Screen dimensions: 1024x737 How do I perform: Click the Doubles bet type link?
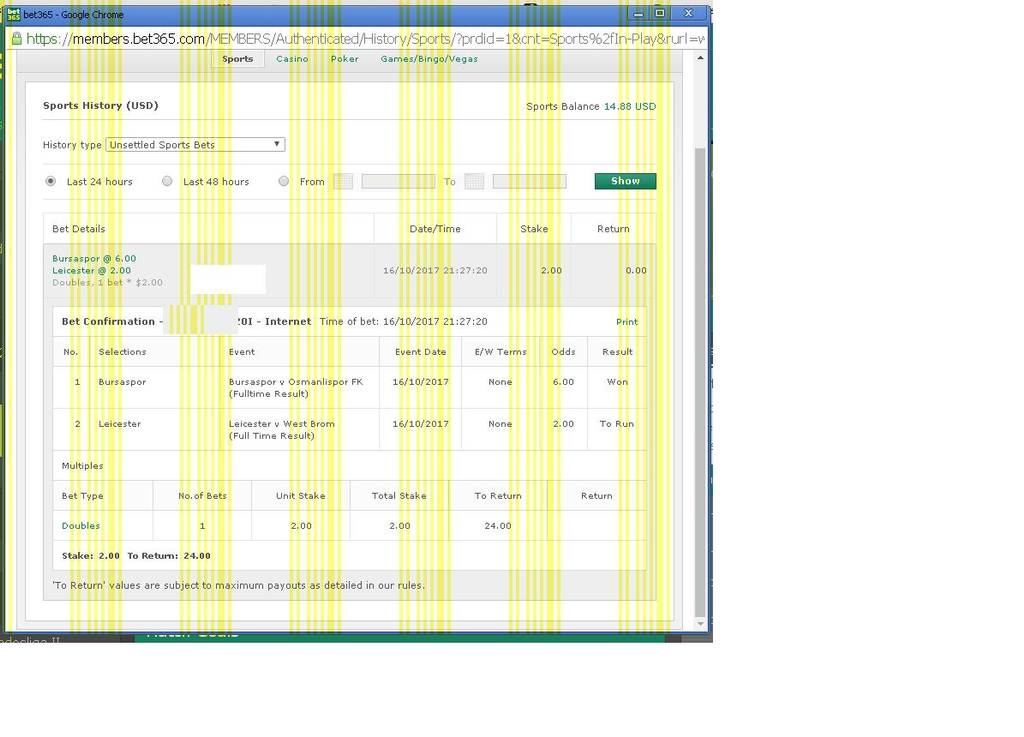pyautogui.click(x=81, y=525)
